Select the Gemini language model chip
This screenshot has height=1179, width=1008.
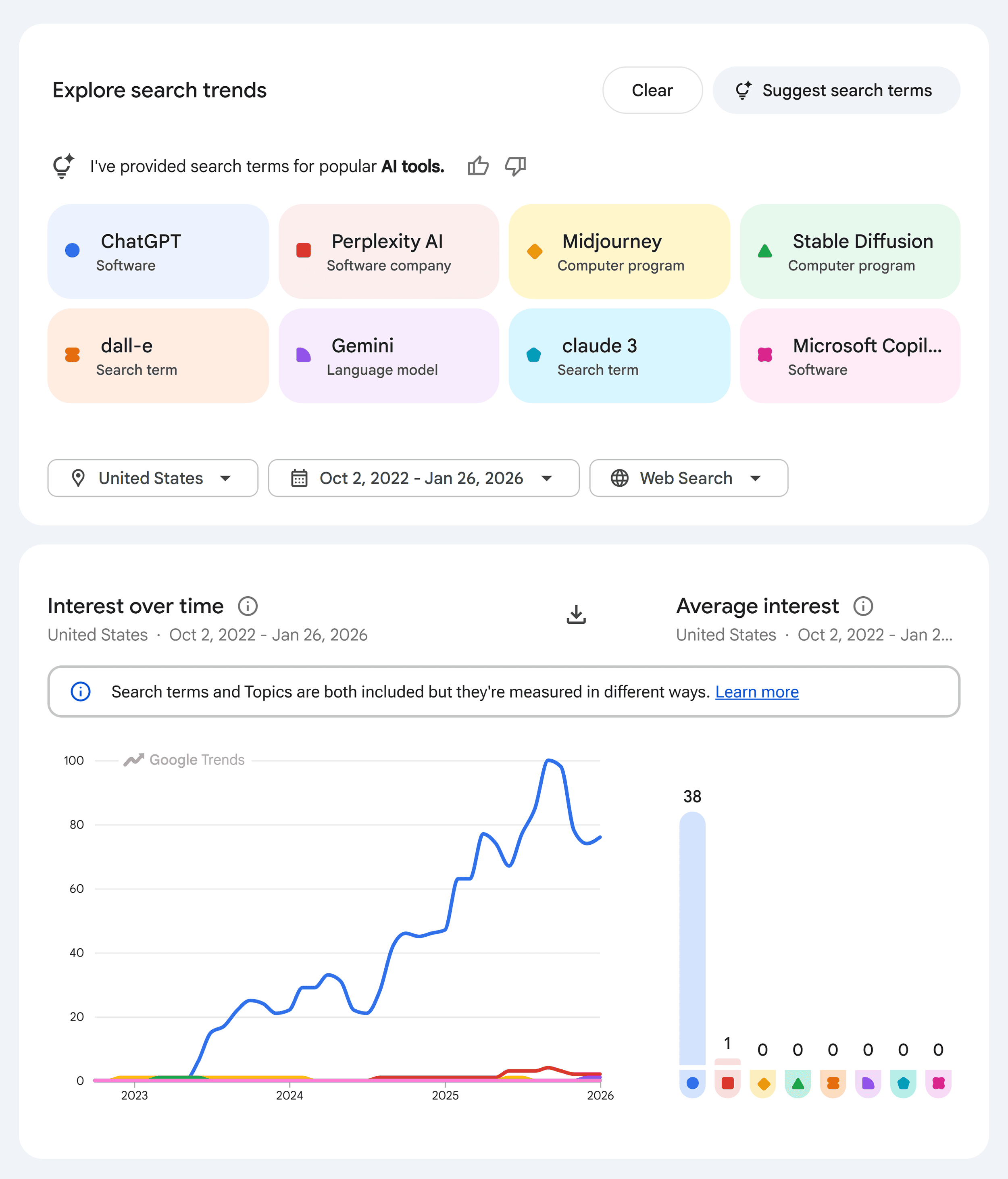tap(389, 356)
